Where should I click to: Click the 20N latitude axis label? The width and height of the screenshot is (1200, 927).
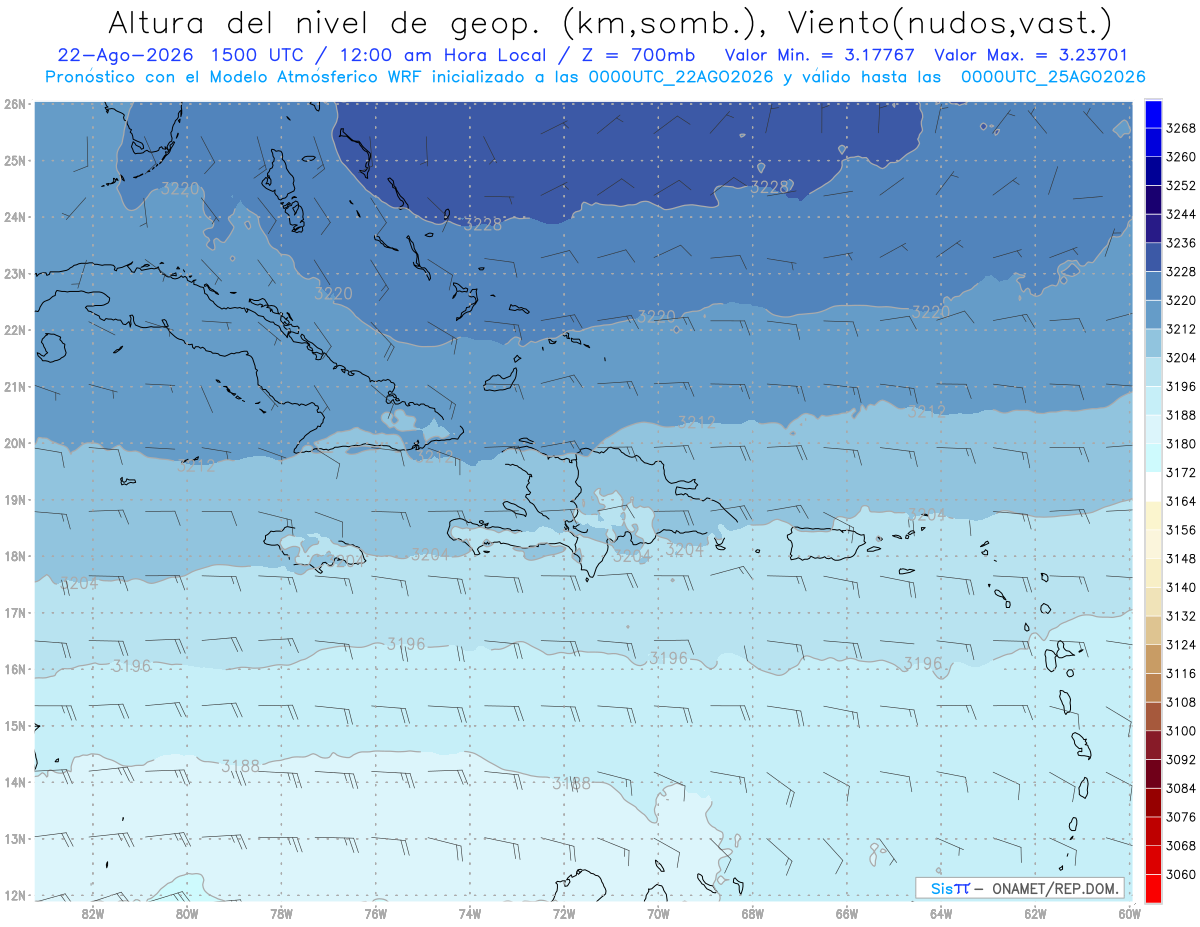point(16,443)
